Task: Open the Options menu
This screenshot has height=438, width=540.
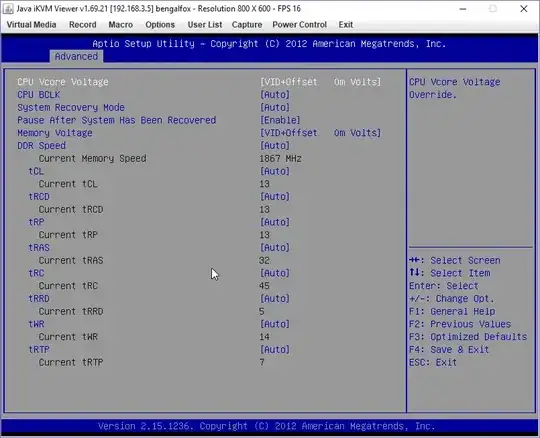Action: 160,25
